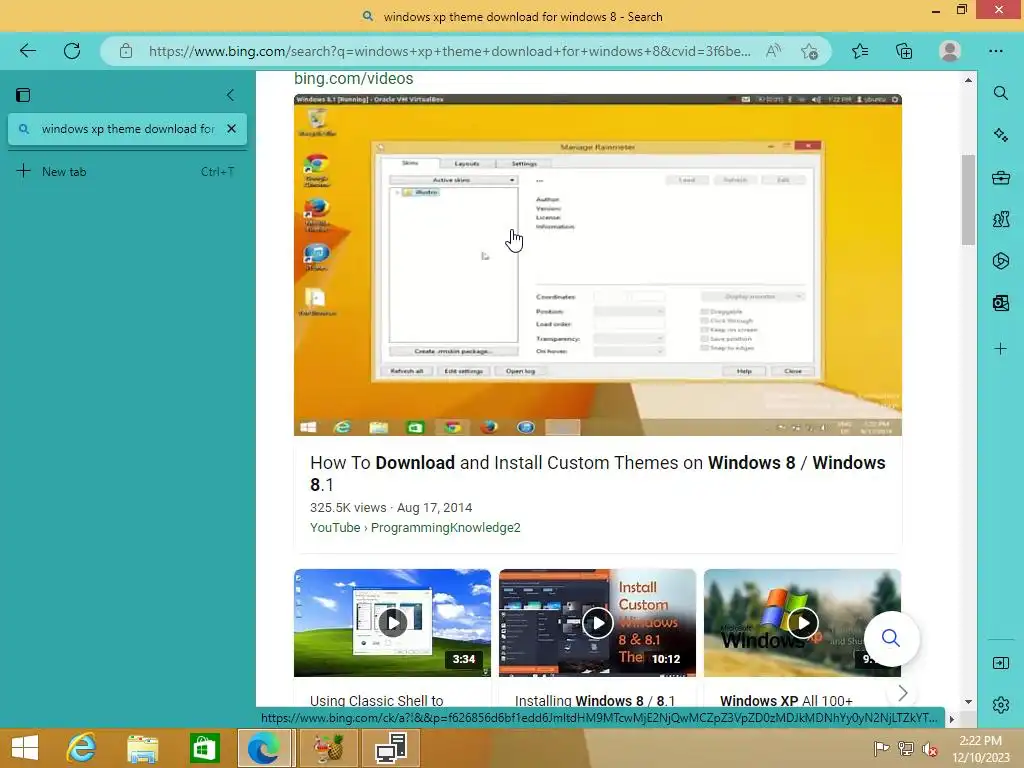Add this page to favorites
Viewport: 1024px width, 768px height.
pyautogui.click(x=810, y=51)
